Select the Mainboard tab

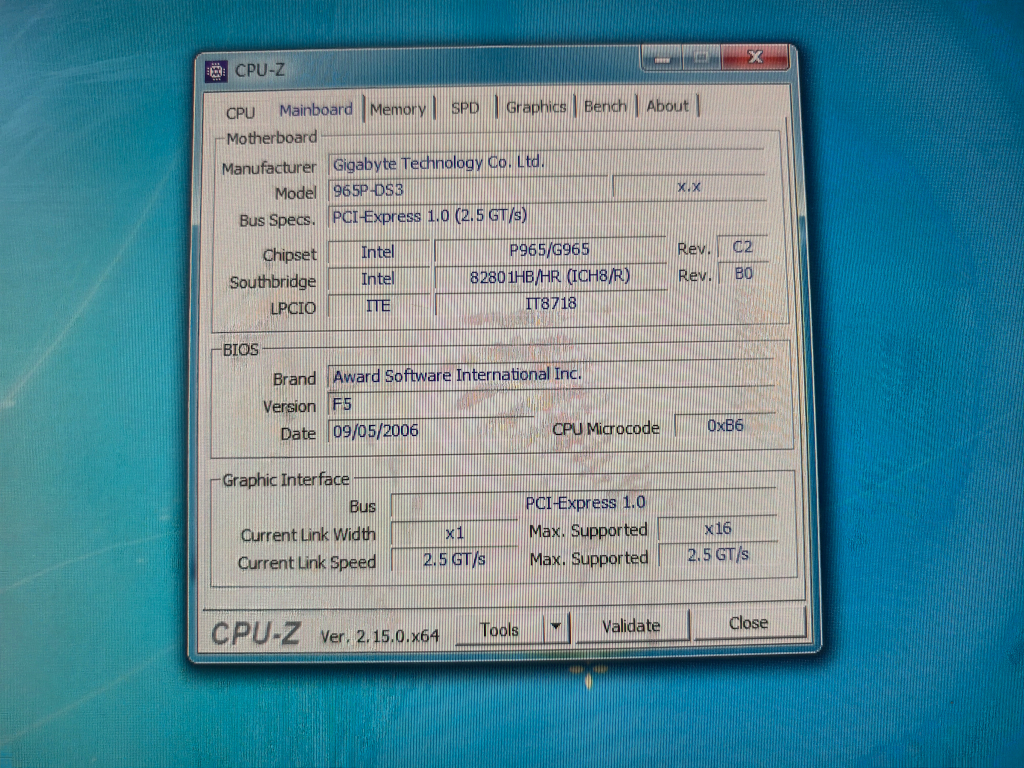(x=316, y=110)
